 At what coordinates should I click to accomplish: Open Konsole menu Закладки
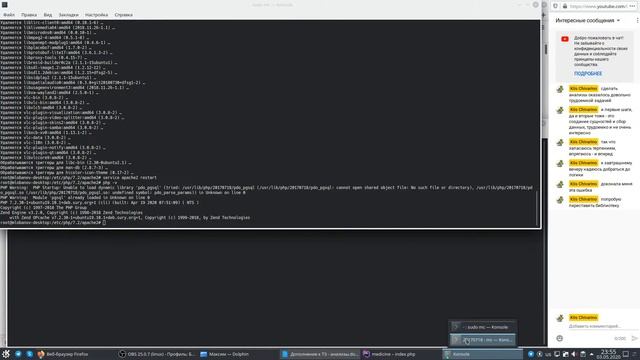(69, 15)
